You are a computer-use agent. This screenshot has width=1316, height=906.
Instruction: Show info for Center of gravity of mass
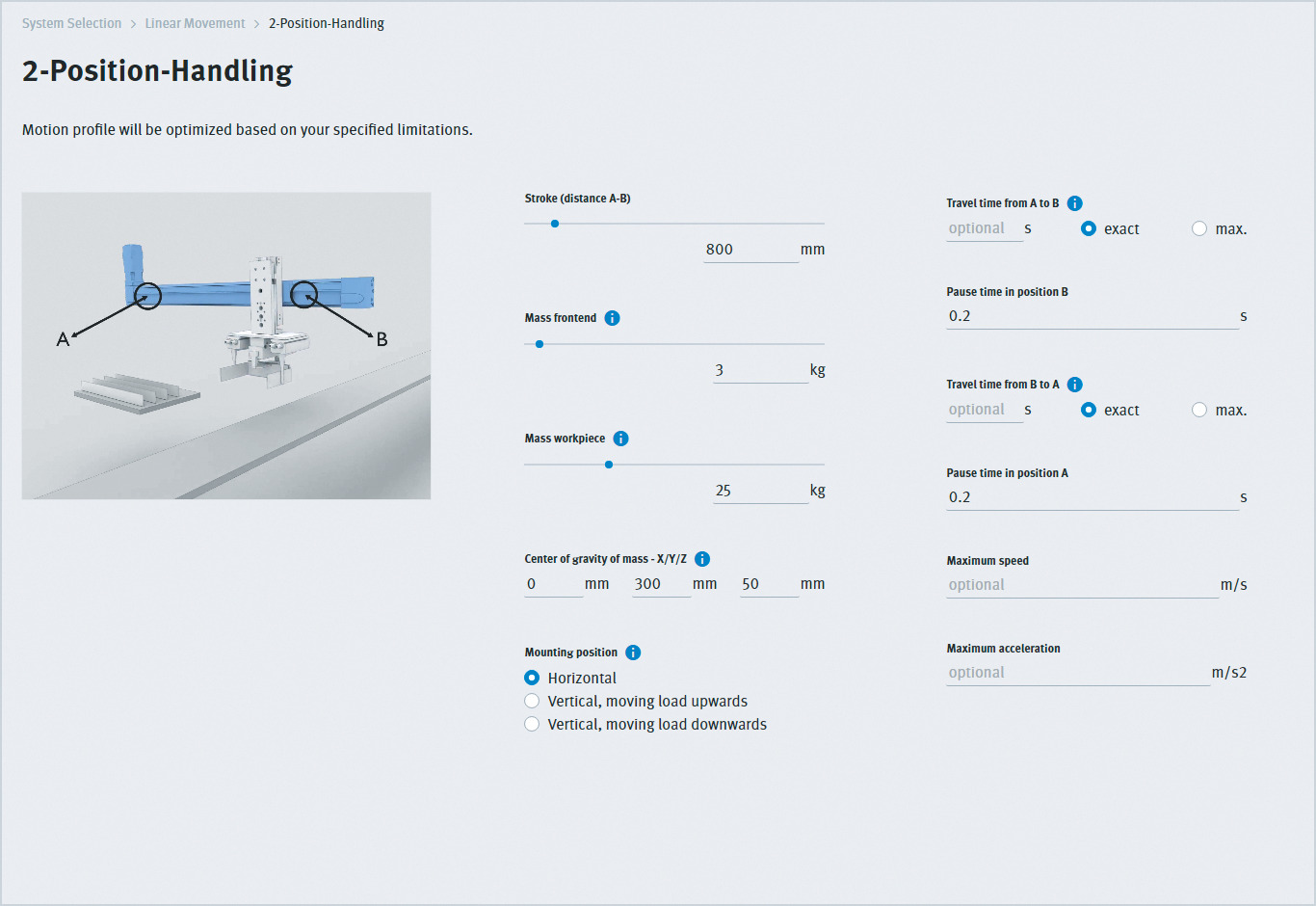coord(702,559)
